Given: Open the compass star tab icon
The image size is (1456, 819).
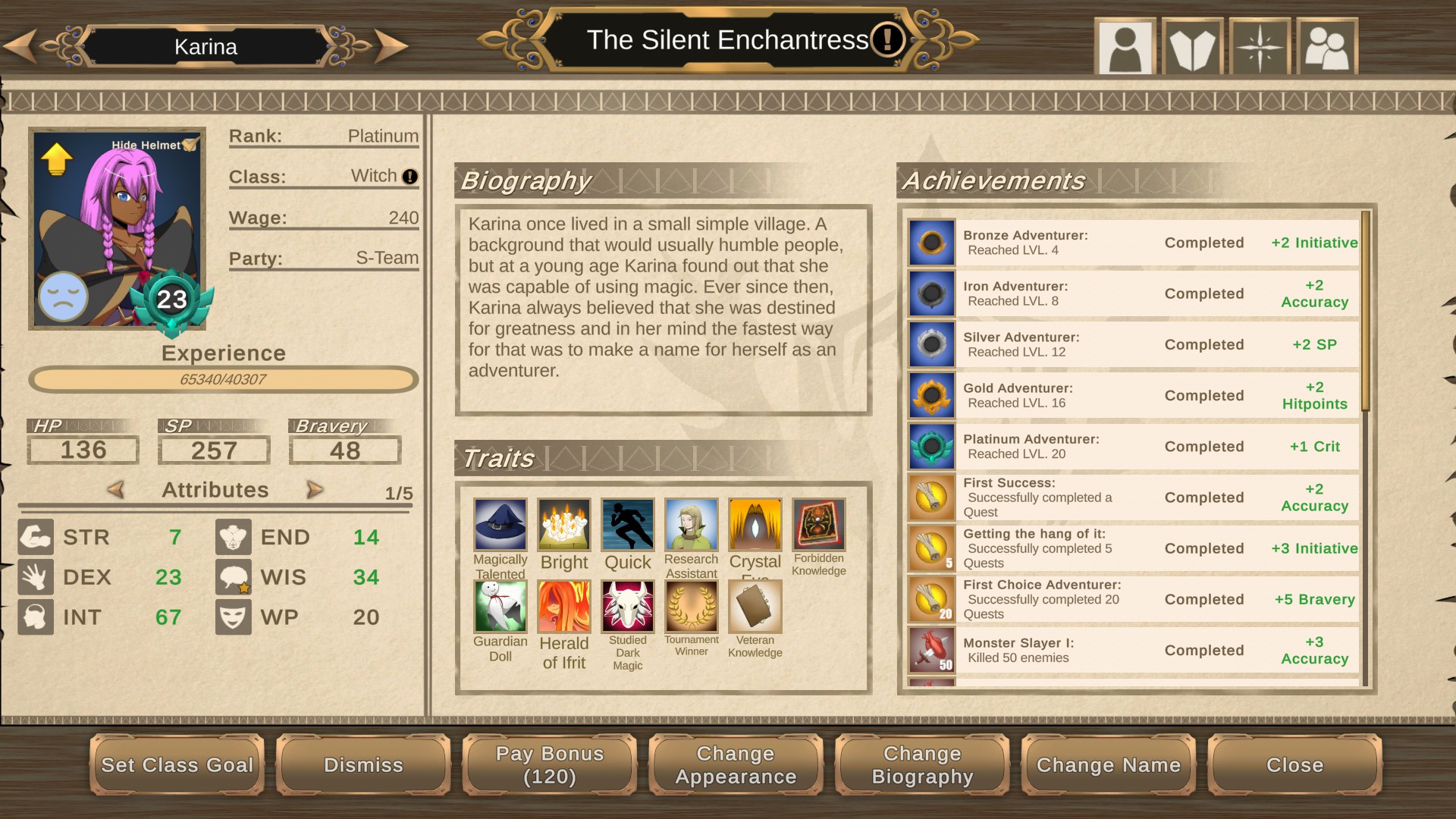Looking at the screenshot, I should pos(1260,47).
